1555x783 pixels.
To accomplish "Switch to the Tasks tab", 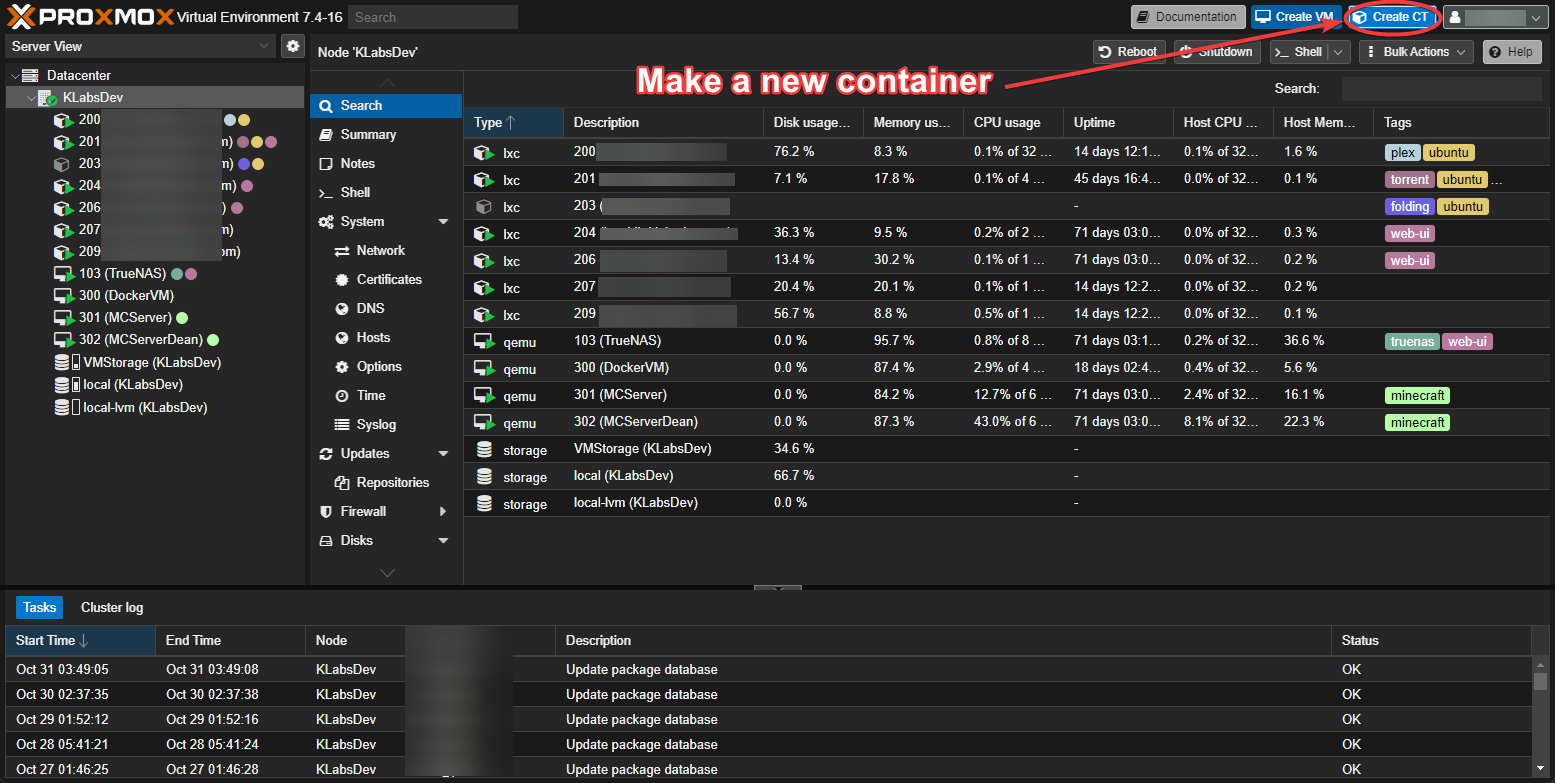I will (x=40, y=607).
